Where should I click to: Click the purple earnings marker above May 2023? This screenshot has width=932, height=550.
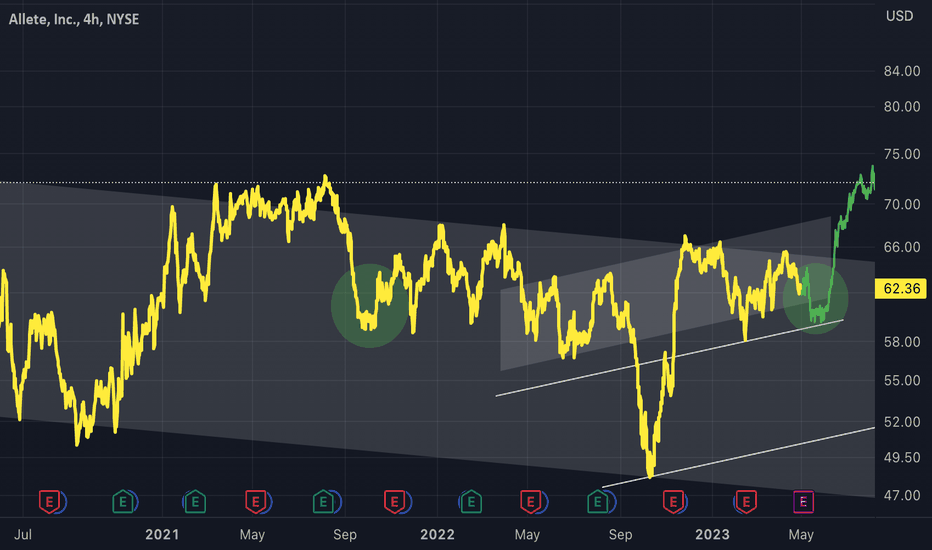[x=804, y=502]
